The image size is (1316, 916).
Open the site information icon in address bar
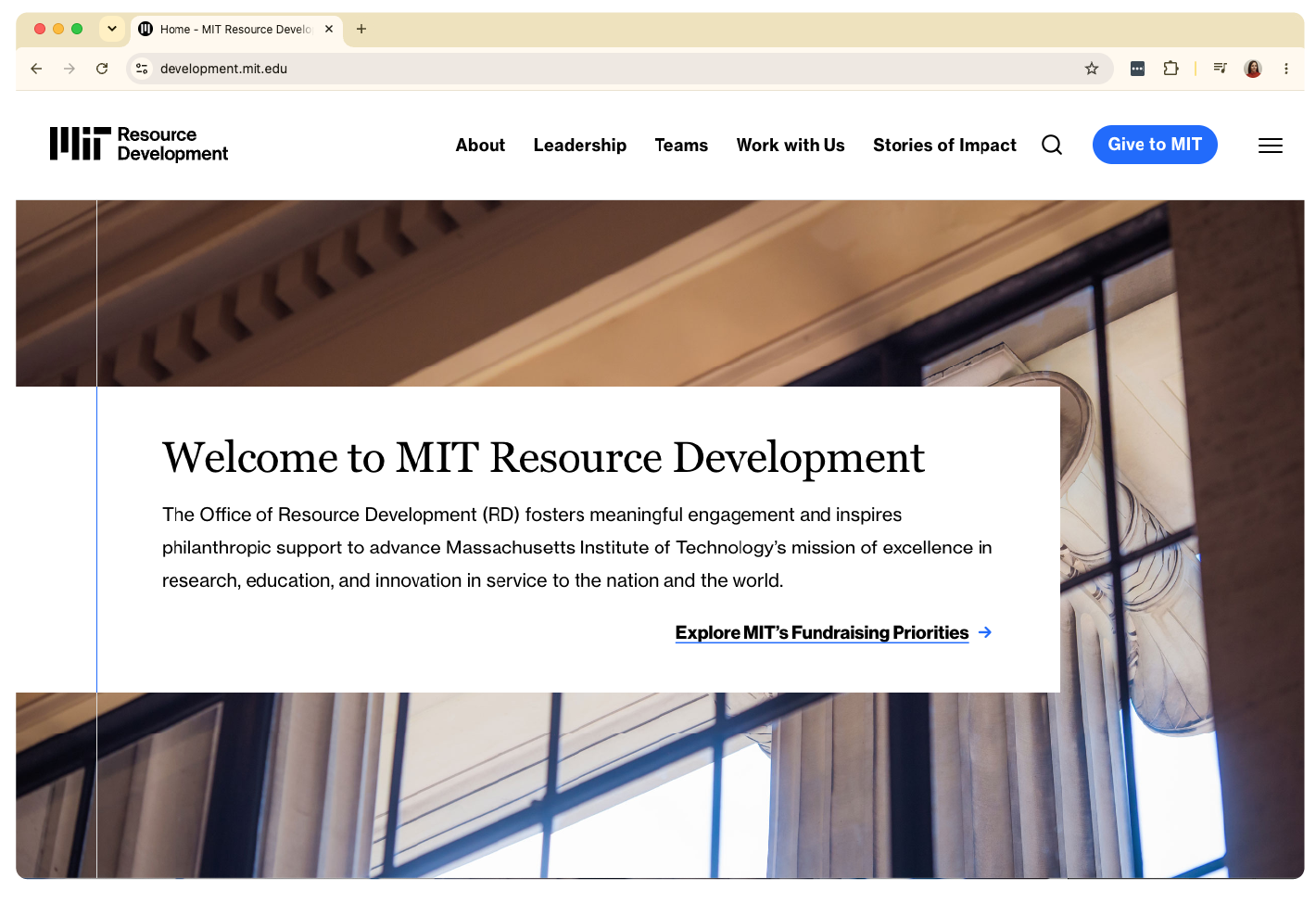click(142, 69)
